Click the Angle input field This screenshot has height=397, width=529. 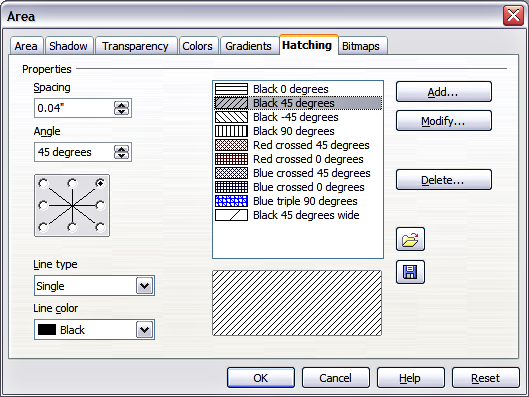click(x=74, y=152)
